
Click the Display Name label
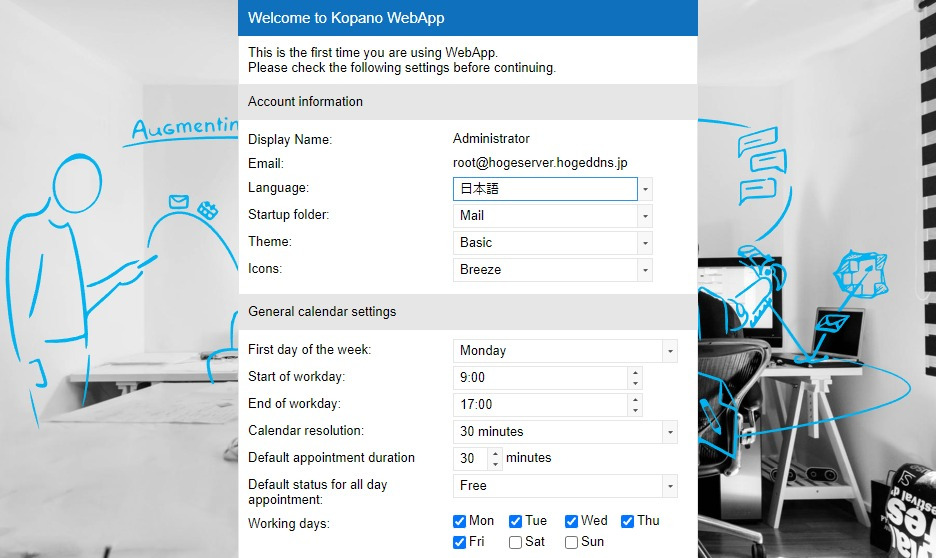tap(290, 140)
